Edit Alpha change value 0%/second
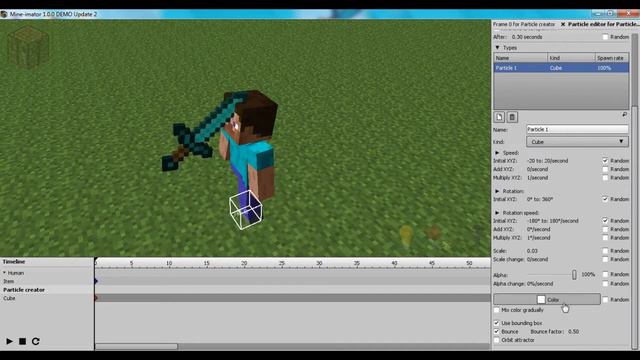This screenshot has width=640, height=360. (540, 284)
